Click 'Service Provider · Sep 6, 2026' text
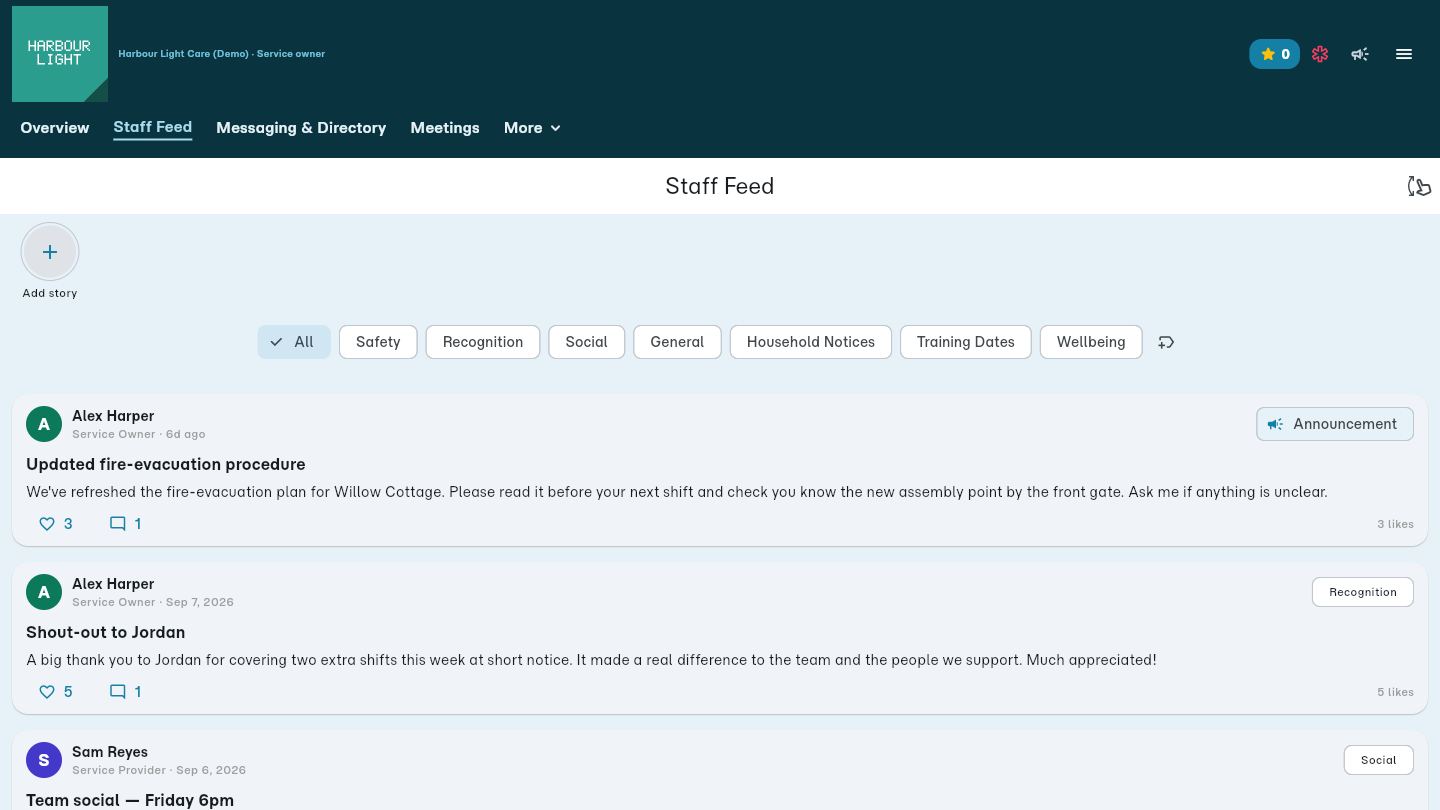1440x810 pixels. tap(159, 770)
